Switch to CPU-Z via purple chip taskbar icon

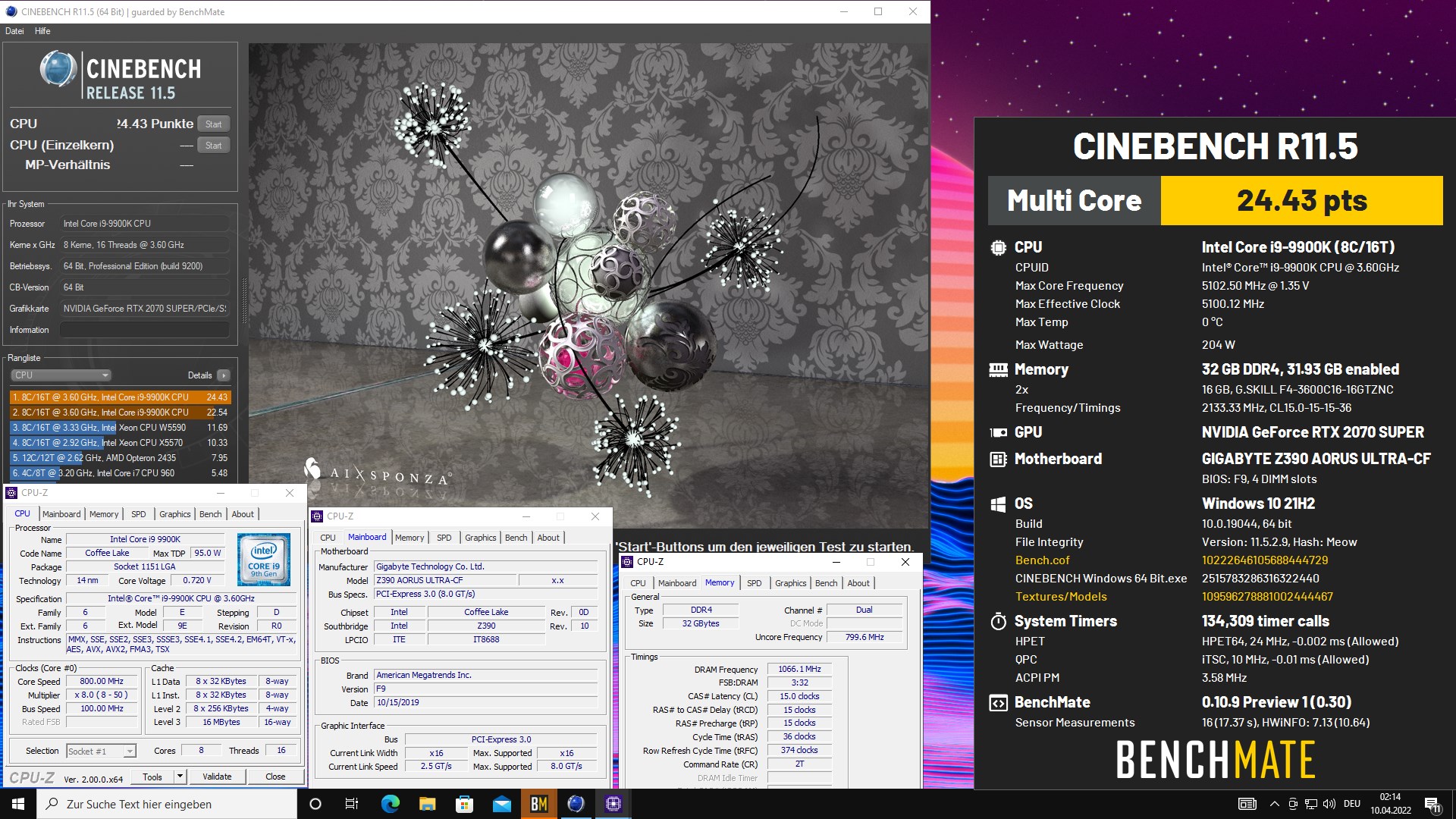pos(613,804)
